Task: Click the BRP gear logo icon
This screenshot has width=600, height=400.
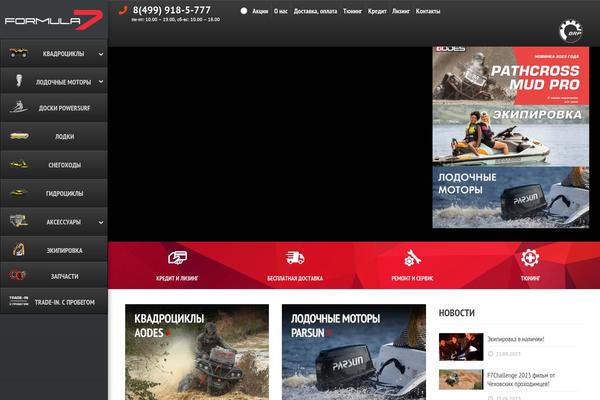Action: click(571, 31)
